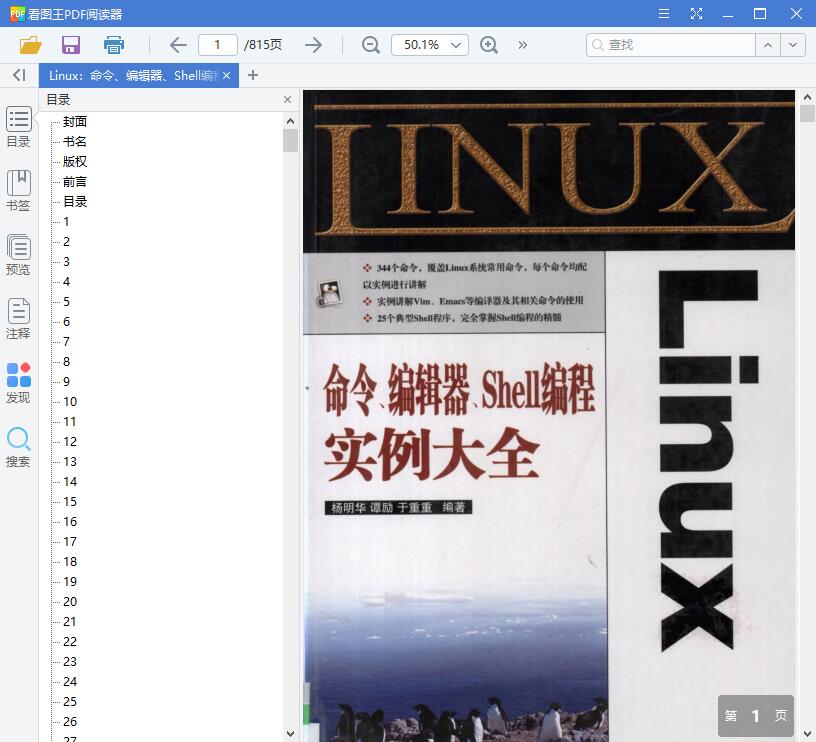Screen dimensions: 816x742
Task: Select the 封面 outline entry
Action: [75, 122]
